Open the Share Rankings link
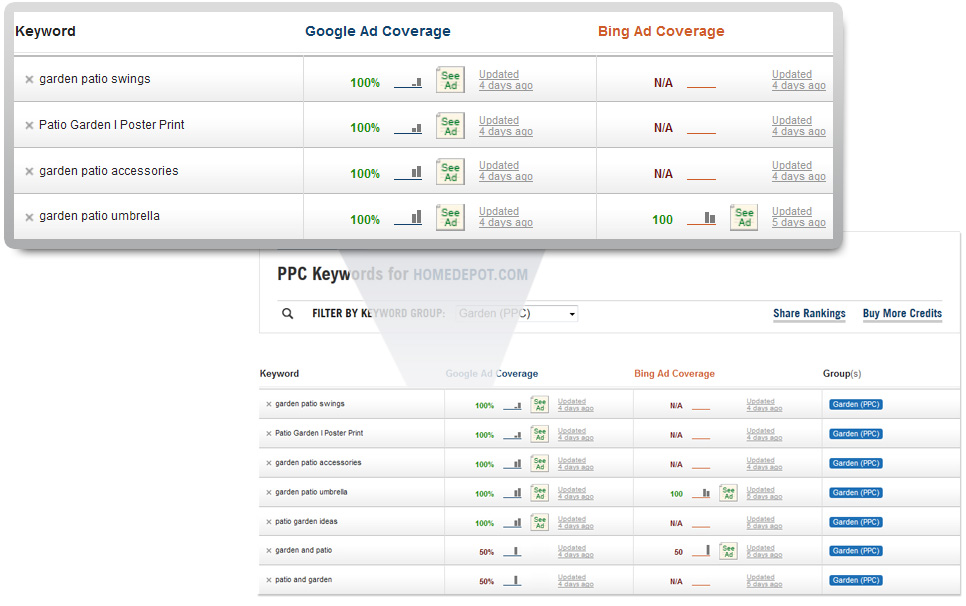The width and height of the screenshot is (966, 606). pyautogui.click(x=809, y=314)
